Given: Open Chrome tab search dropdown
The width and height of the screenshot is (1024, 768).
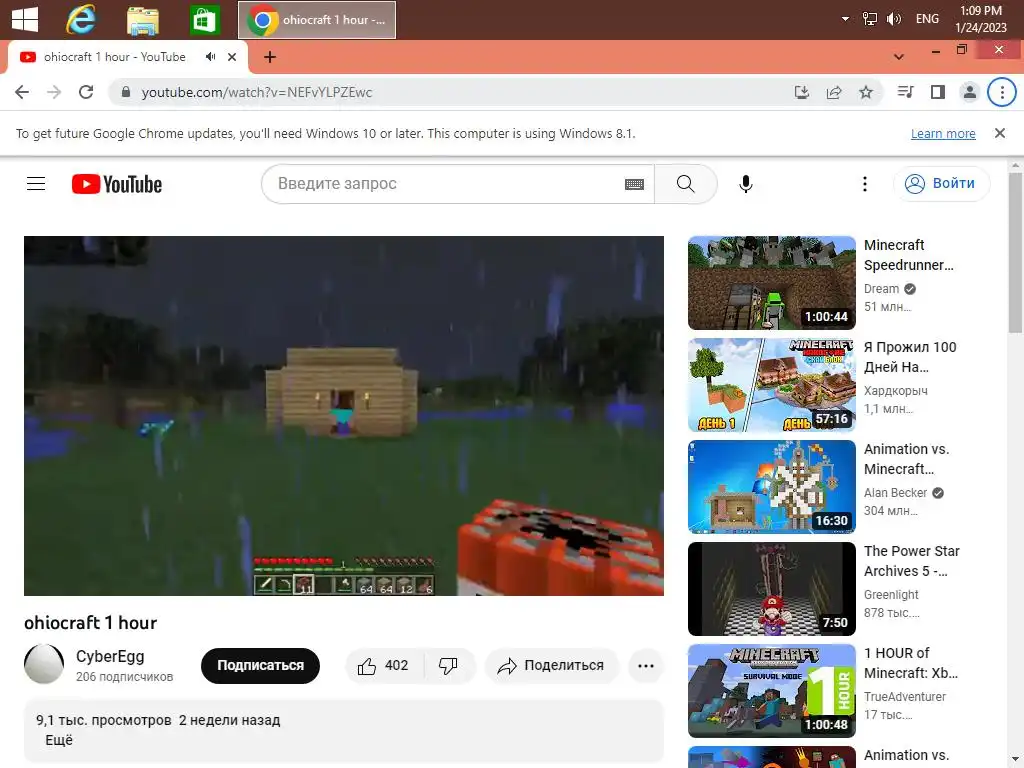Looking at the screenshot, I should pos(899,57).
